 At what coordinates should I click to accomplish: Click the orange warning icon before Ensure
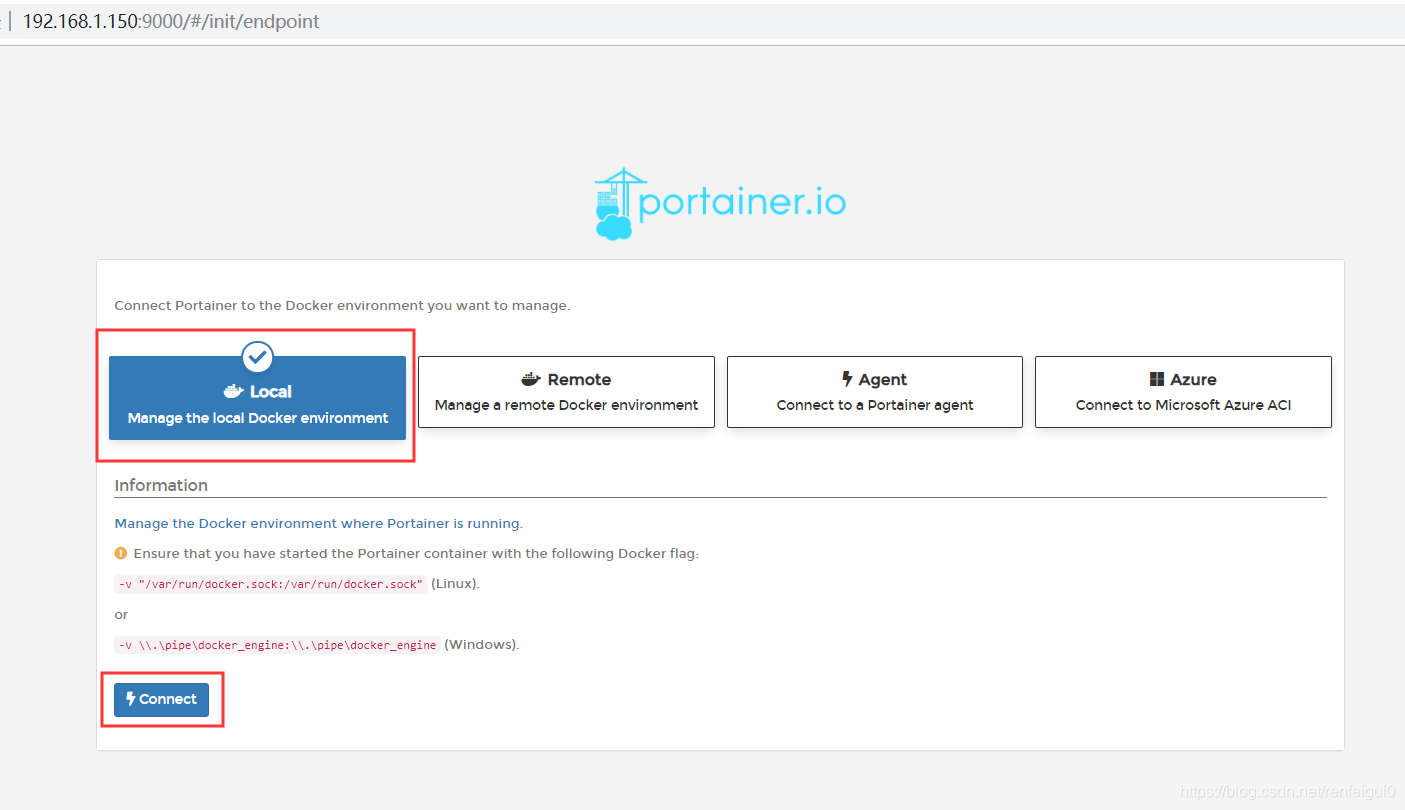click(x=121, y=553)
